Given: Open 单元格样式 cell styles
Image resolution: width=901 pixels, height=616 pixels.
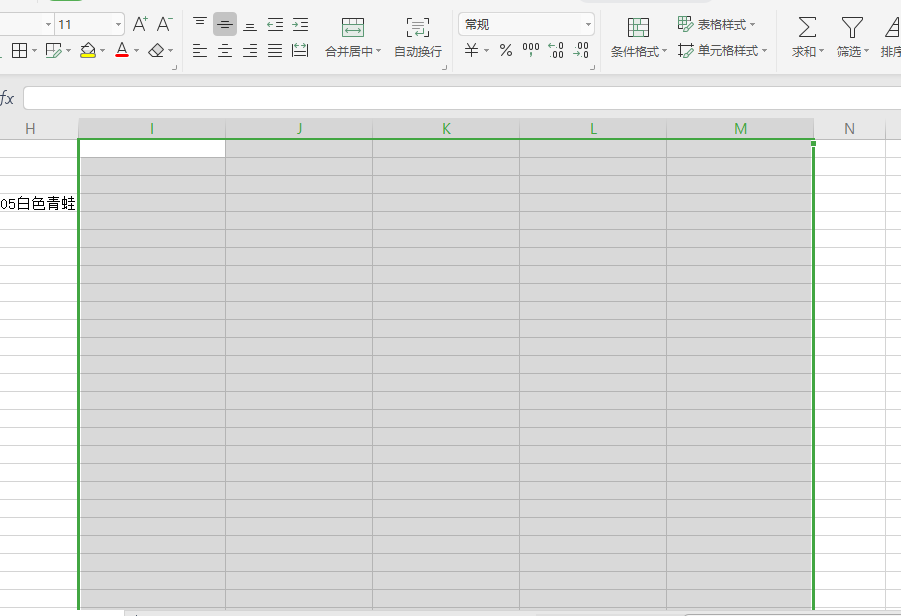Looking at the screenshot, I should (x=722, y=51).
